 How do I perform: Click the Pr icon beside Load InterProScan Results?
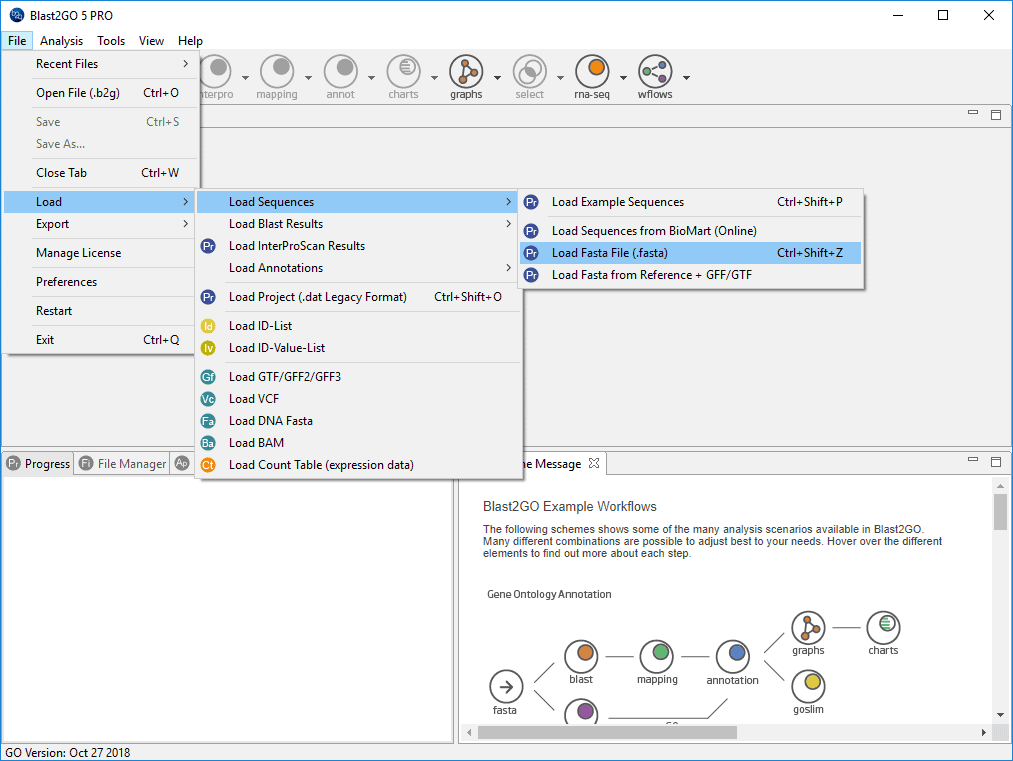(x=208, y=246)
